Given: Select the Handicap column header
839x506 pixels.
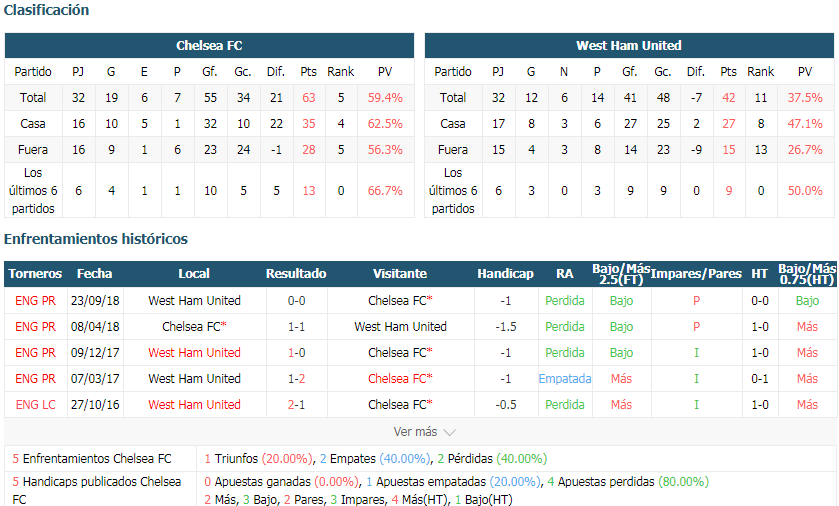Looking at the screenshot, I should coord(506,274).
